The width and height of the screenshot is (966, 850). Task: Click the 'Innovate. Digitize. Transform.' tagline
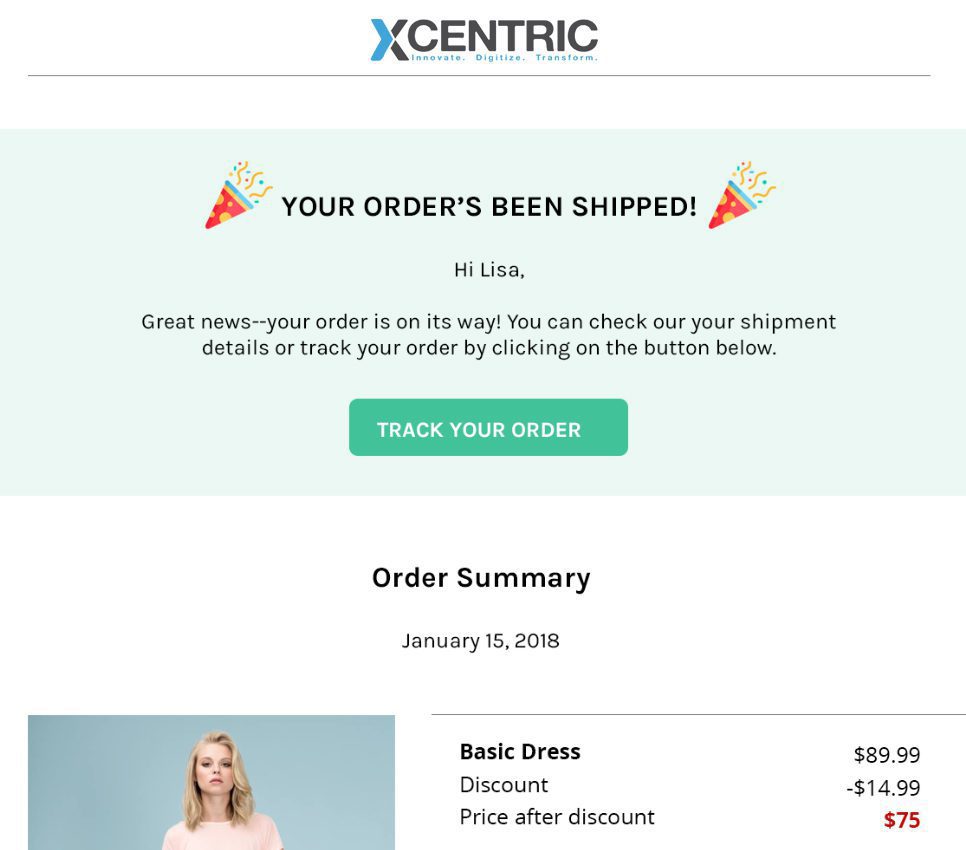pyautogui.click(x=505, y=58)
